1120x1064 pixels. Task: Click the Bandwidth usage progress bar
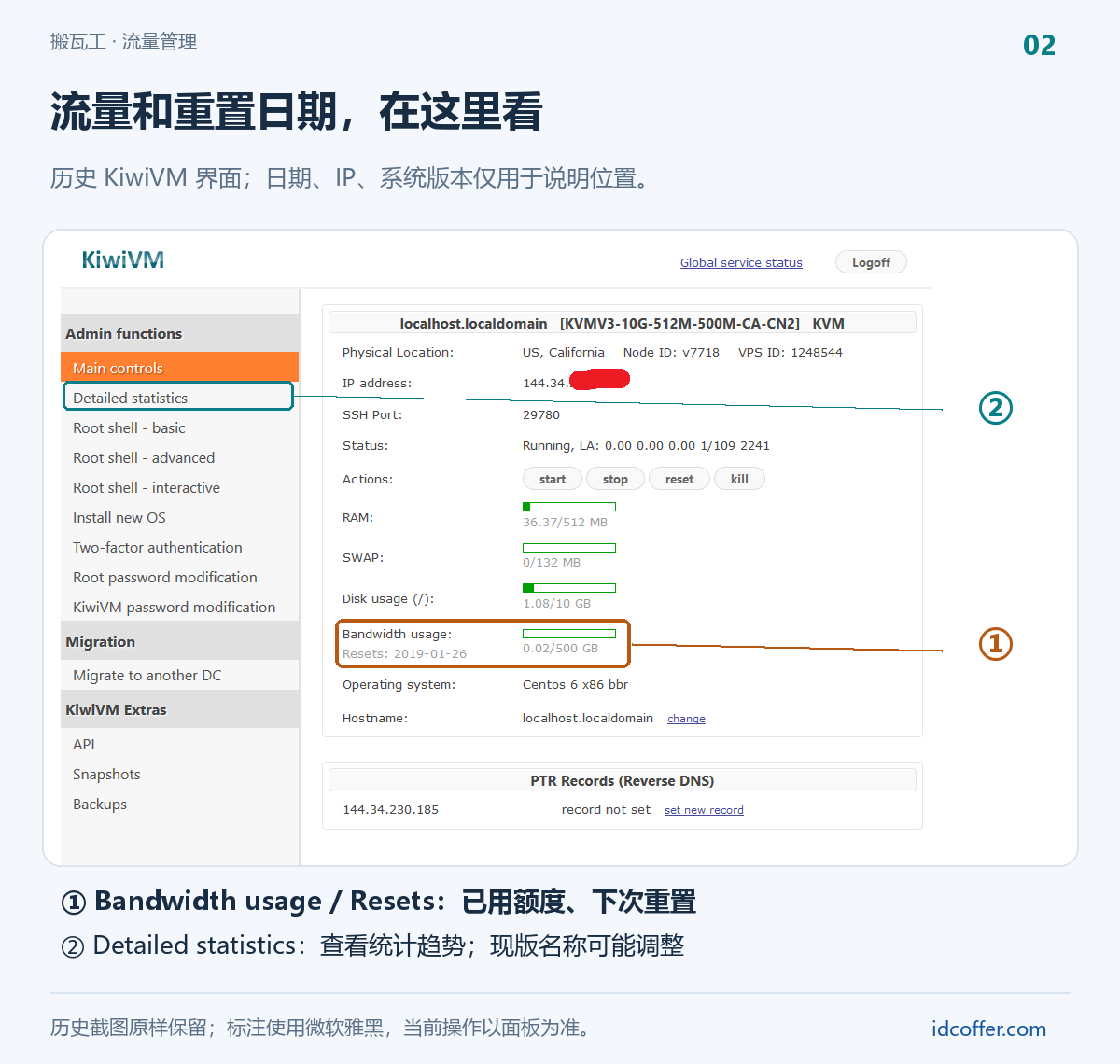569,634
